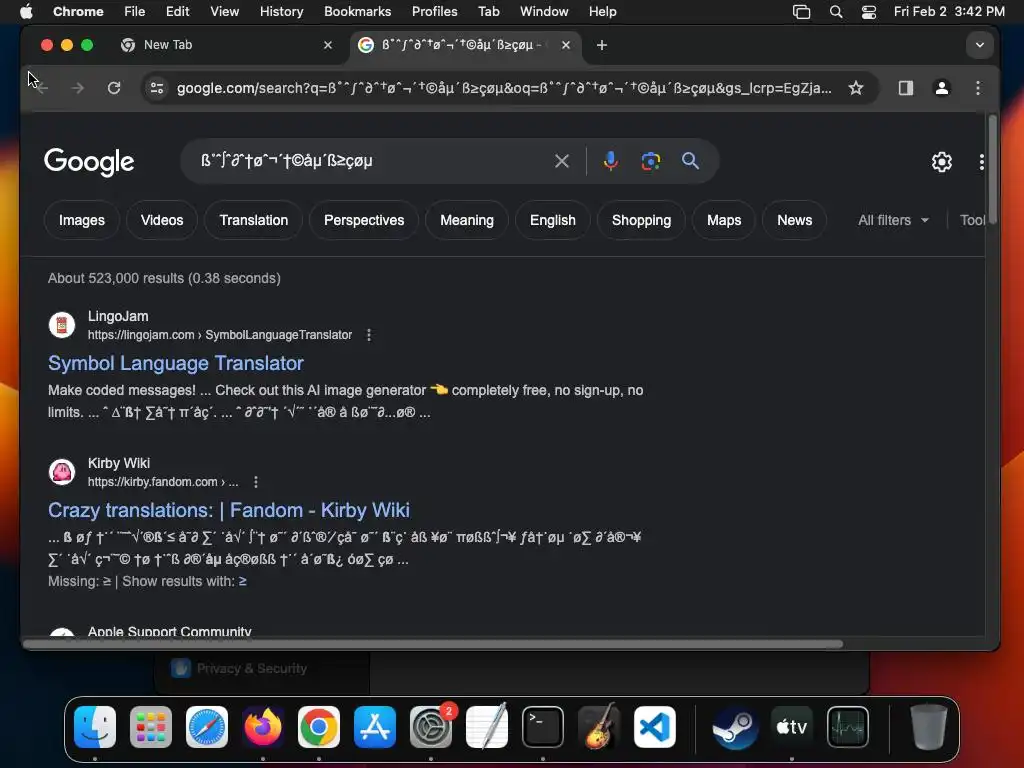Open TextEdit from the dock

pyautogui.click(x=487, y=727)
